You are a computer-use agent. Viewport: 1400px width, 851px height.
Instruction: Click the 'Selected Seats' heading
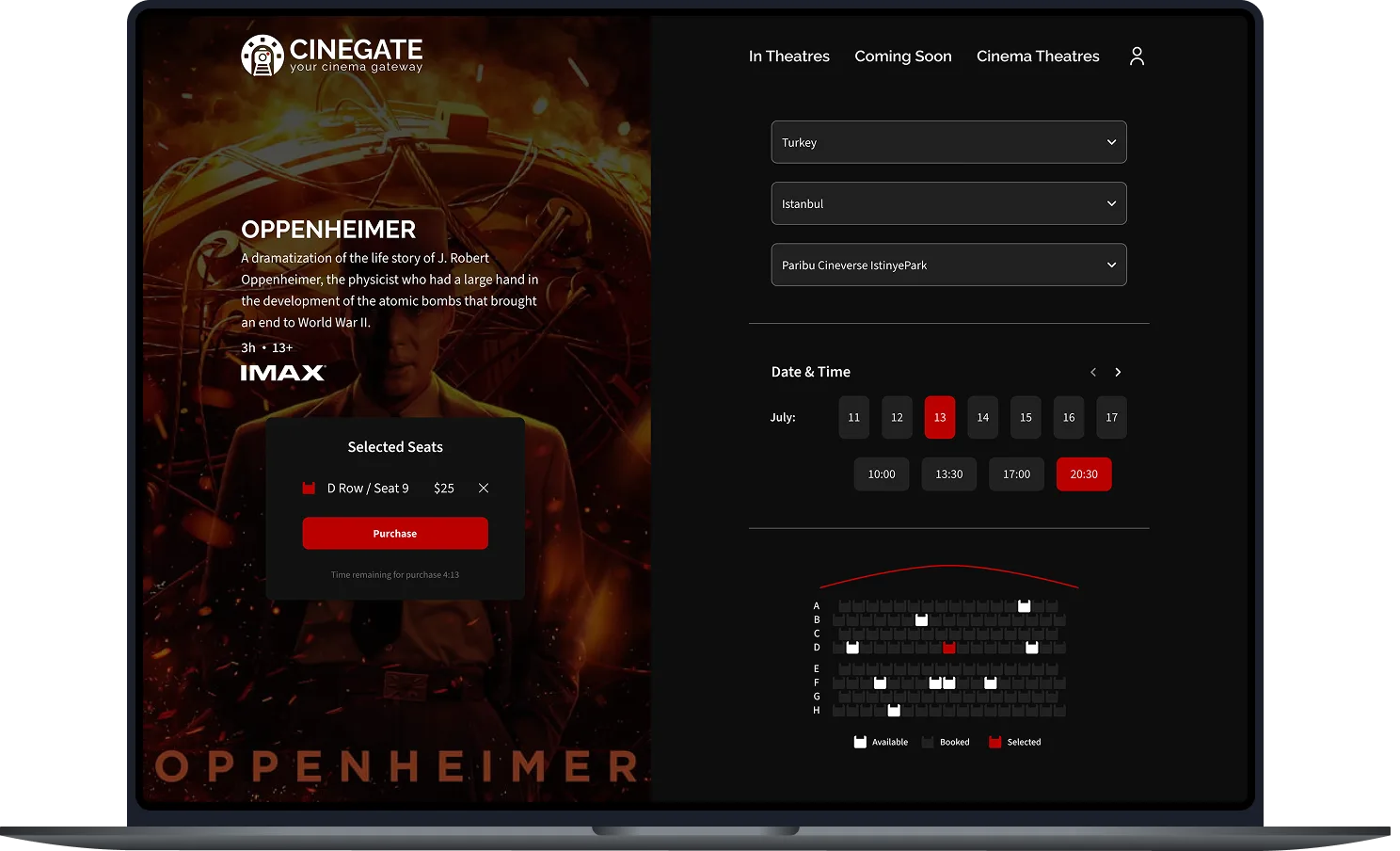395,447
